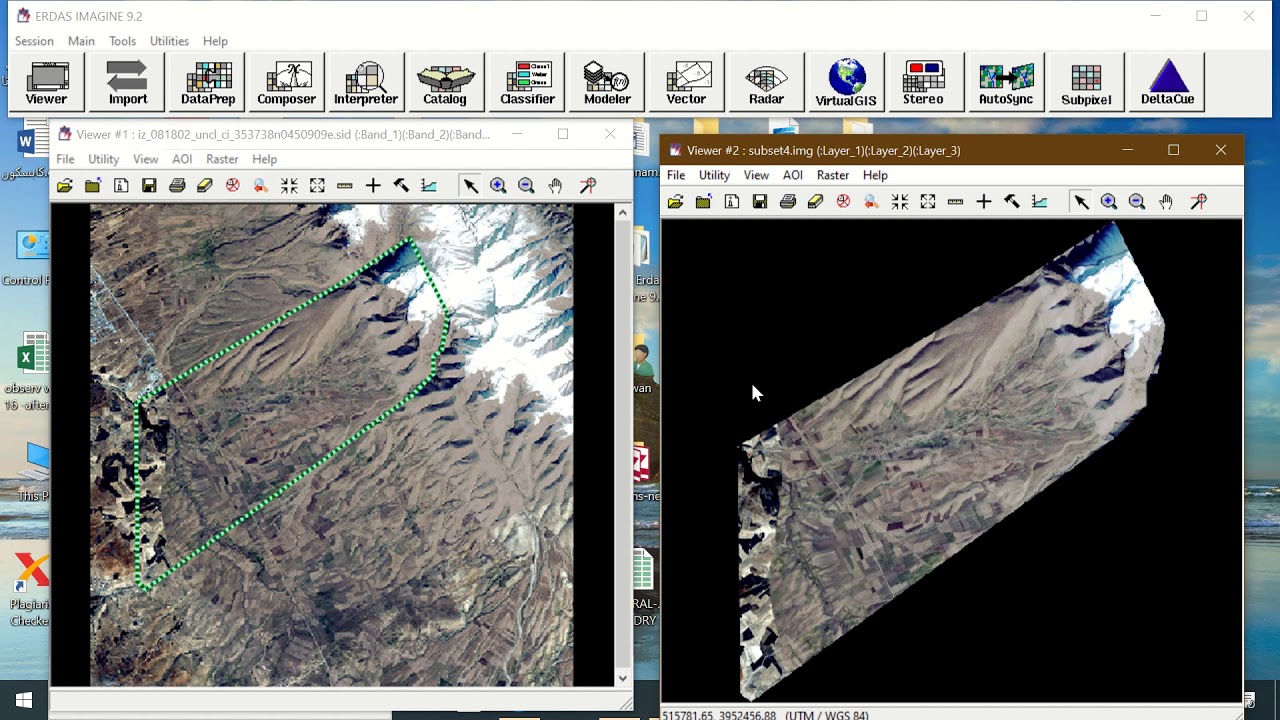Click the print icon in Viewer #2 toolbar
The image size is (1280, 720).
point(788,201)
